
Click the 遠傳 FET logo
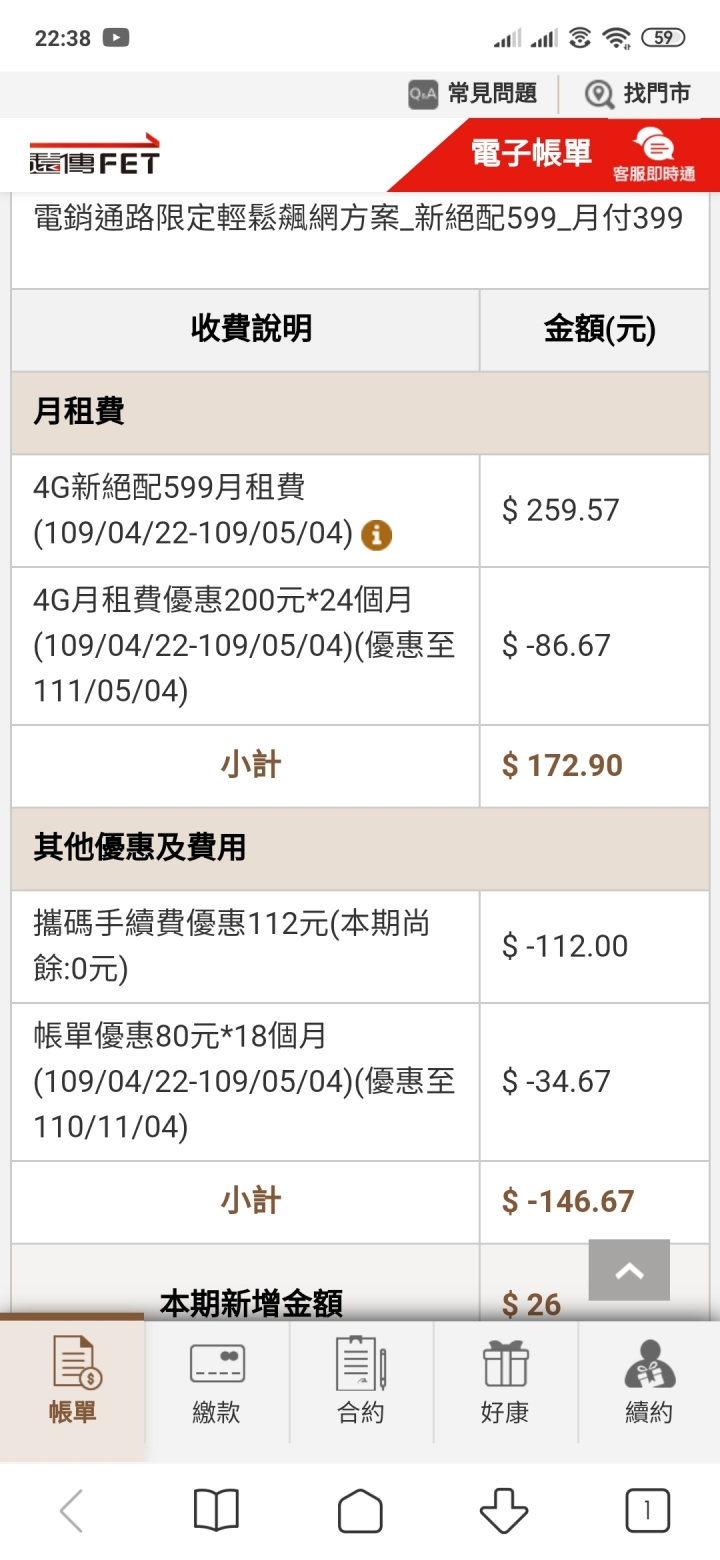[94, 154]
